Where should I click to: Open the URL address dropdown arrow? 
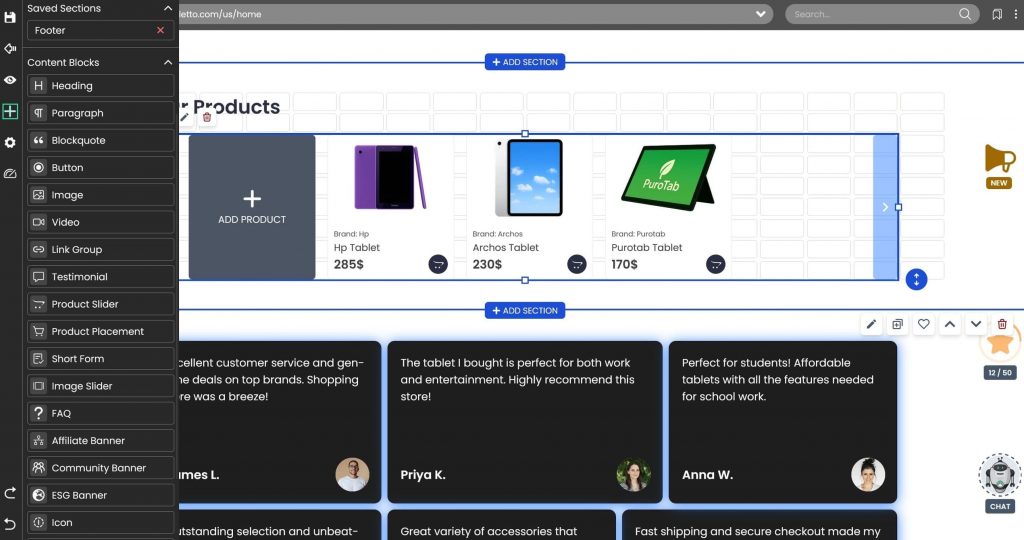[x=760, y=14]
